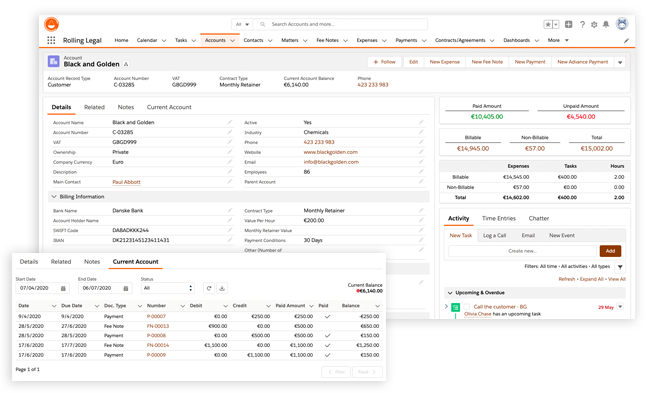
Task: Check the Call the customer task checkbox
Action: tap(467, 307)
